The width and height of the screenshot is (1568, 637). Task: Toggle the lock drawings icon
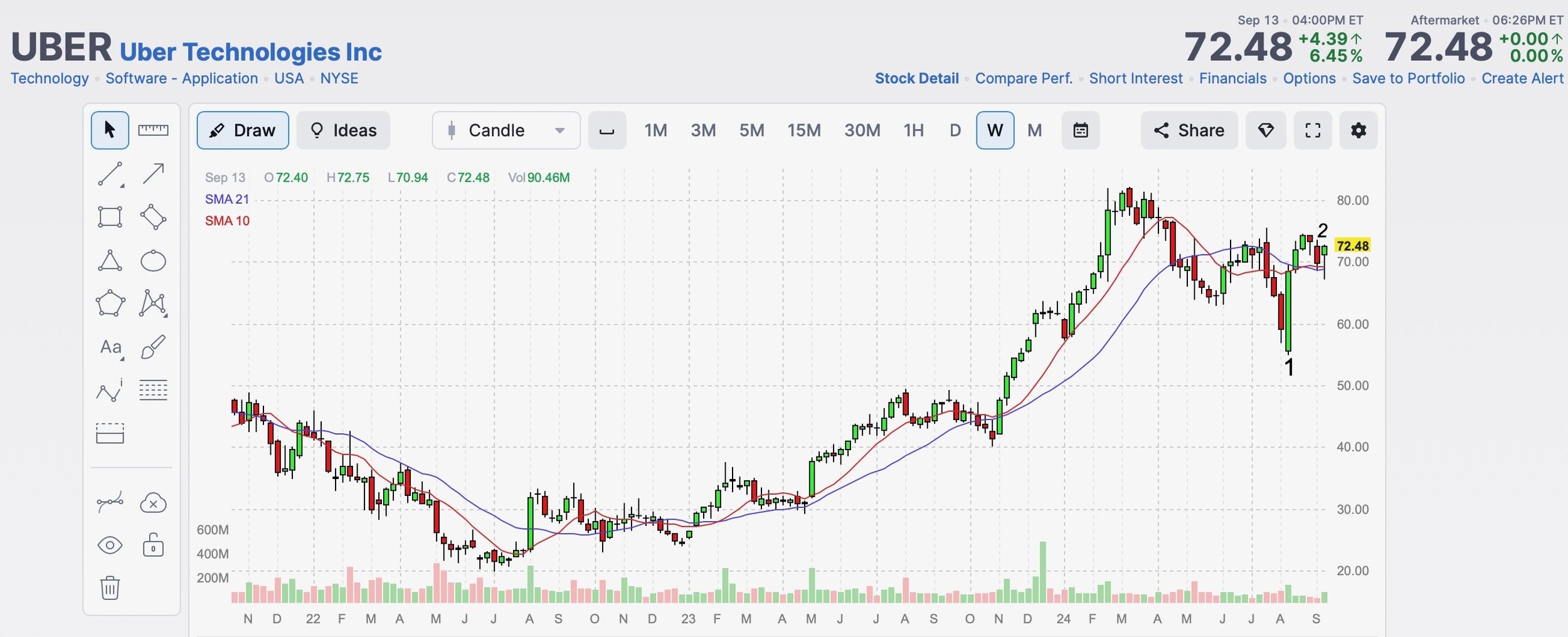pos(153,545)
